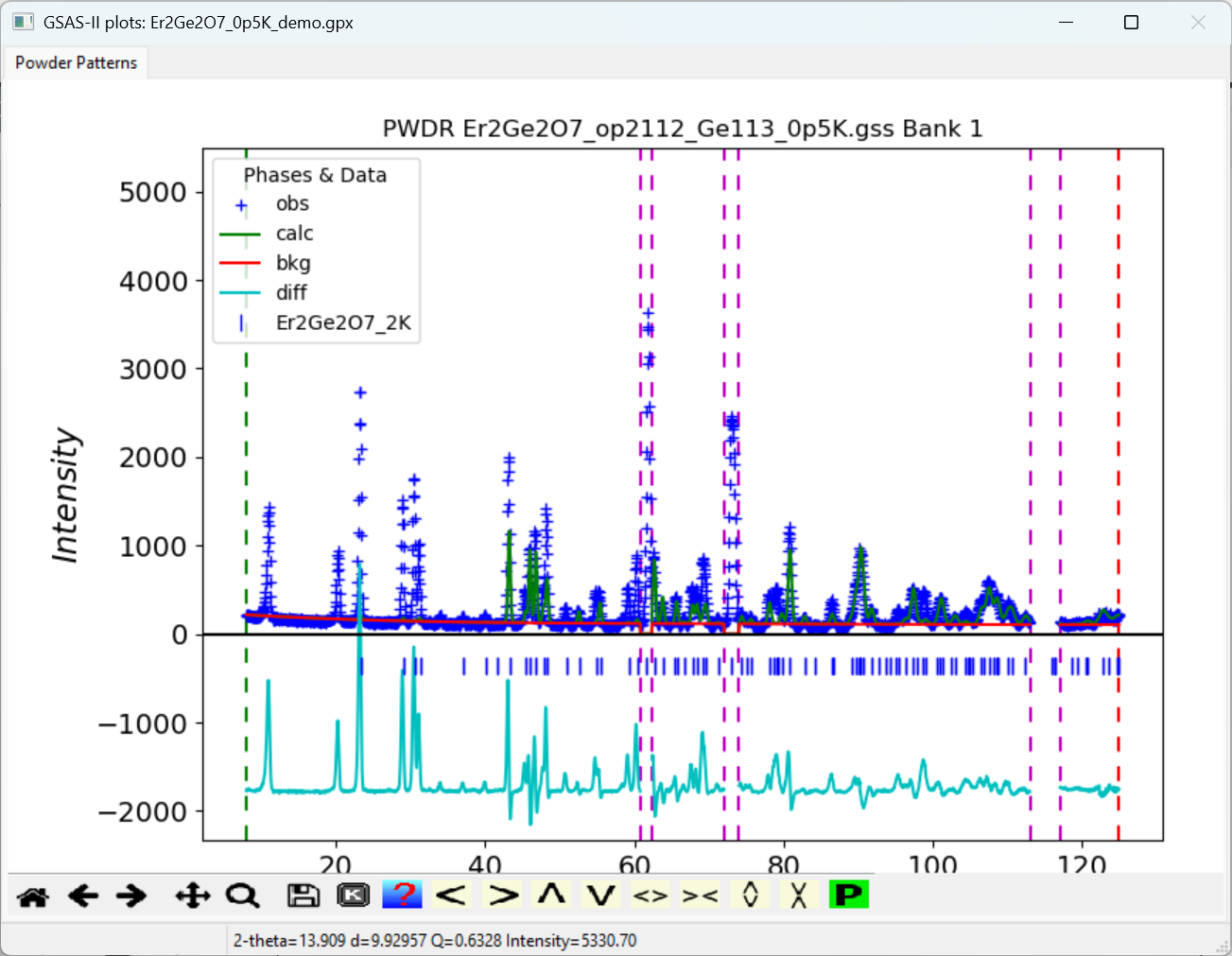Screen dimensions: 1232x956
Task: Shift plot down with the V button
Action: (600, 895)
